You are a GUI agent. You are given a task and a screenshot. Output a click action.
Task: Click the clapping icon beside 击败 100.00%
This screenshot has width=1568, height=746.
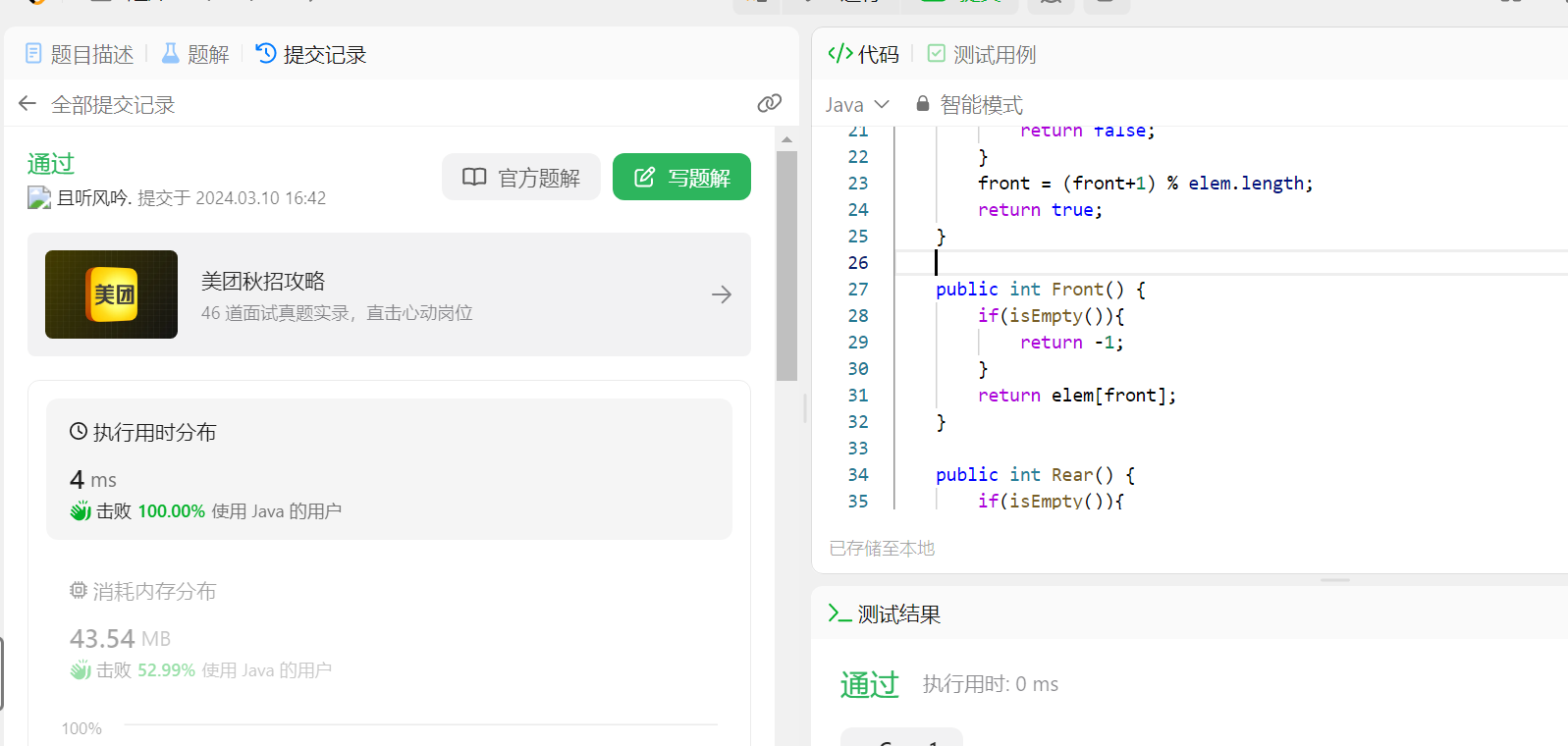tap(81, 510)
